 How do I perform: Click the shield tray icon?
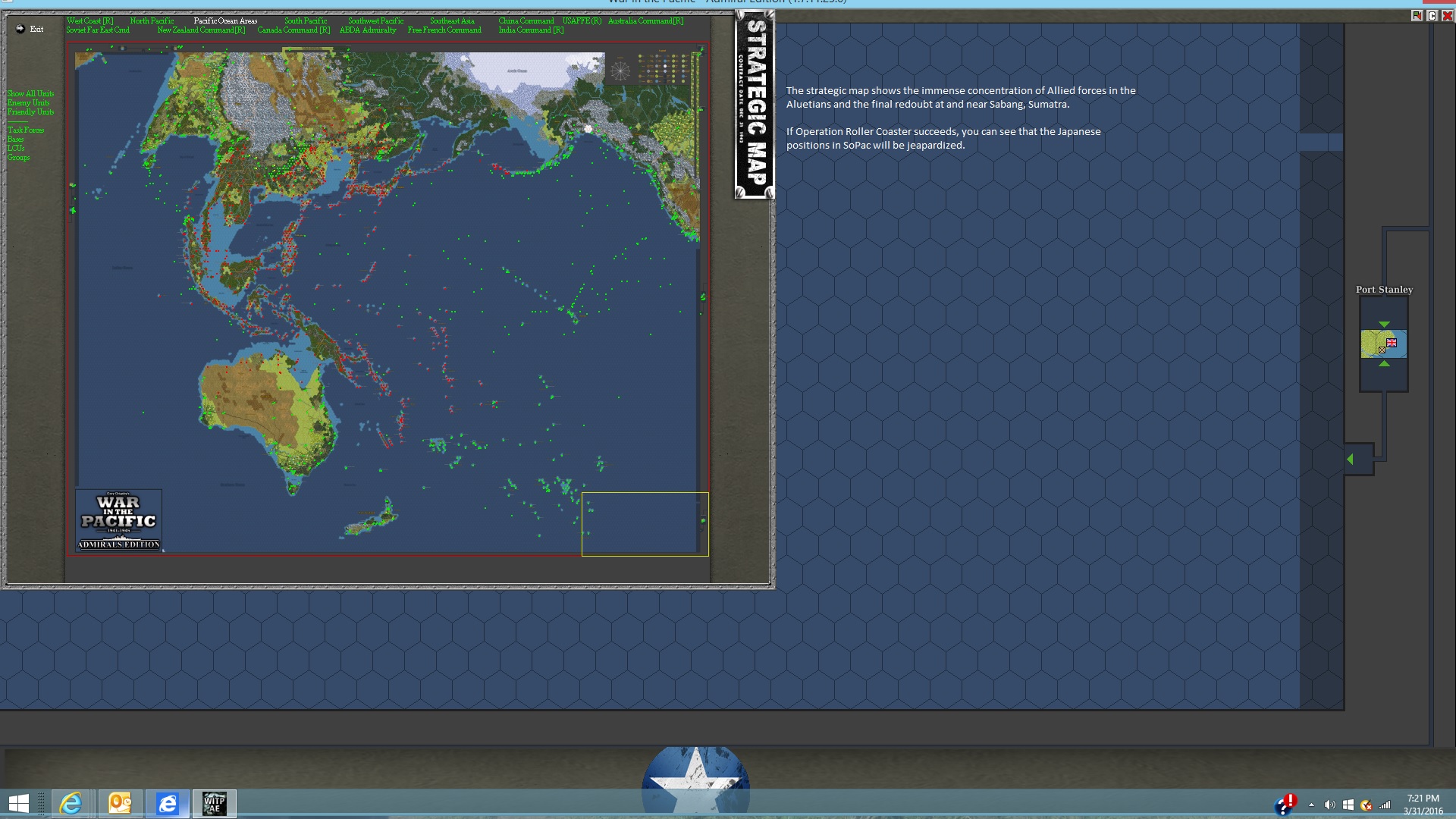coord(1366,805)
